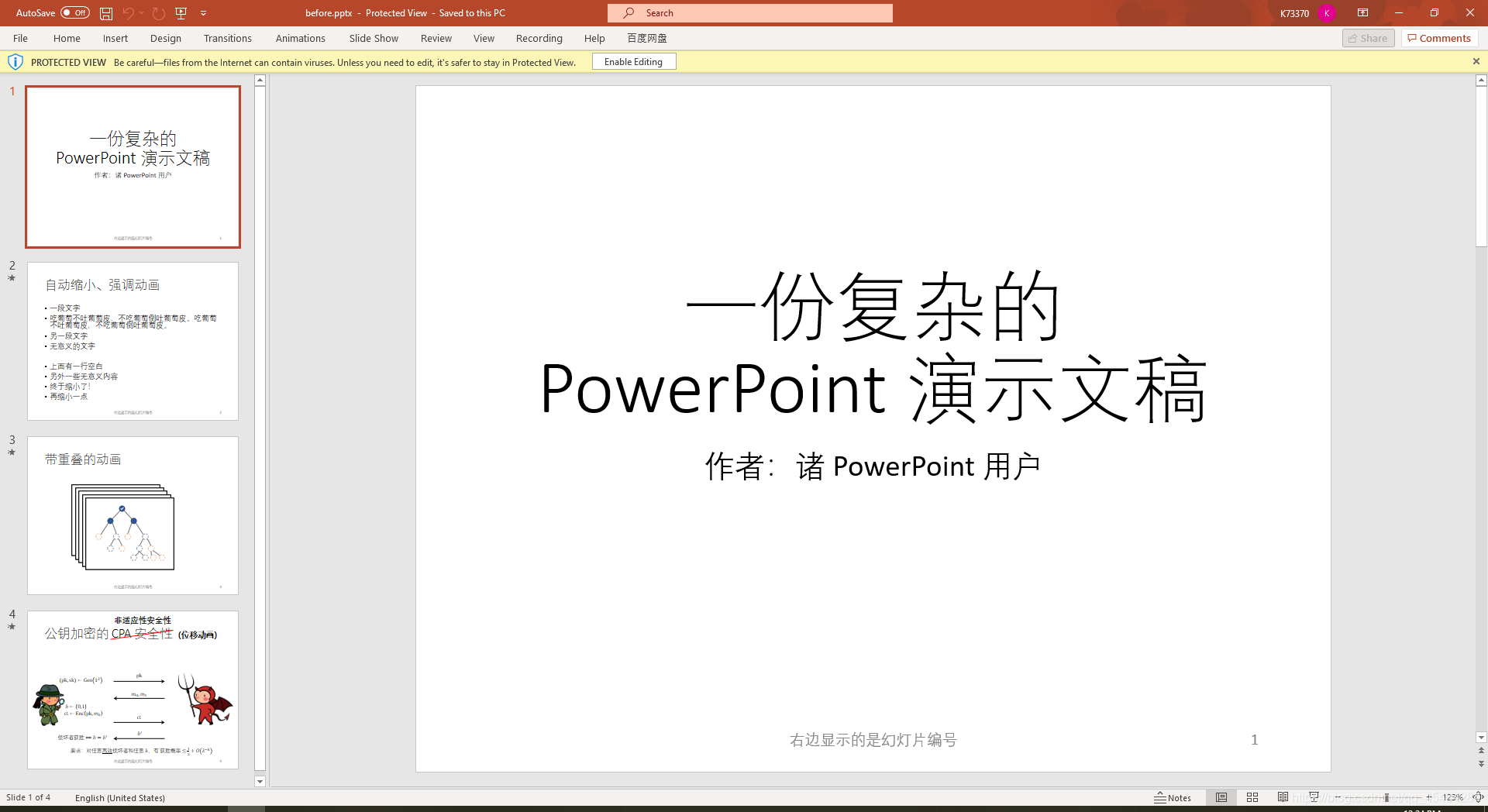Select slide 1 thumbnail
The height and width of the screenshot is (812, 1488).
pyautogui.click(x=133, y=167)
